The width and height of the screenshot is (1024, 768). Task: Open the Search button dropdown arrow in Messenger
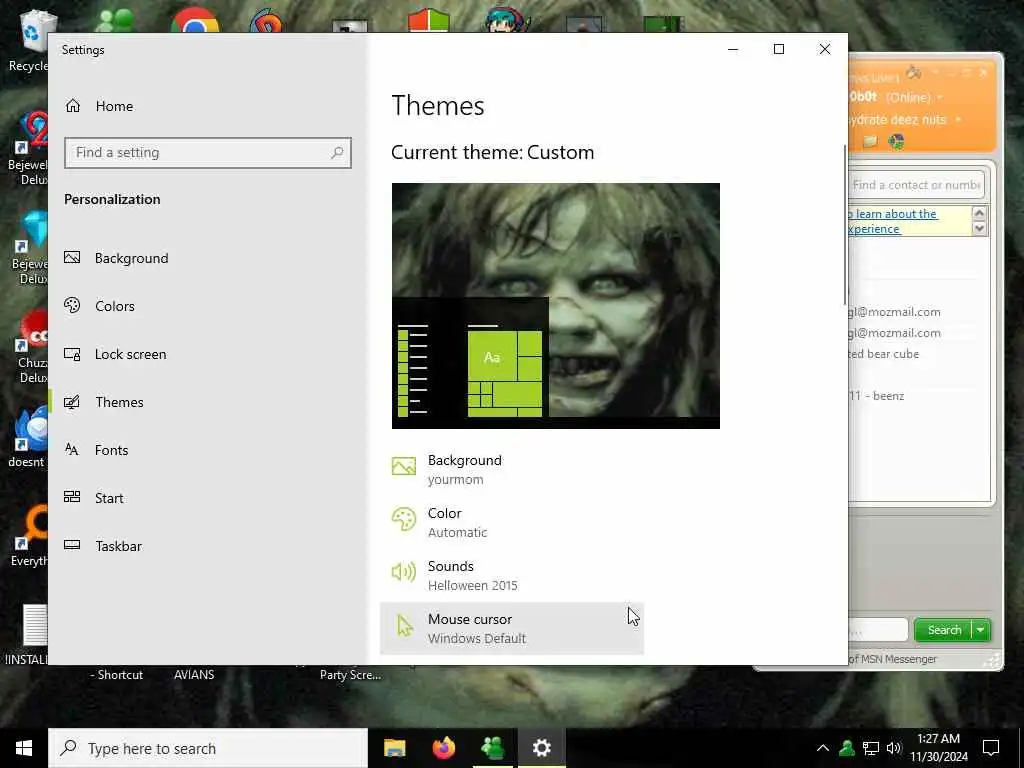tap(981, 630)
